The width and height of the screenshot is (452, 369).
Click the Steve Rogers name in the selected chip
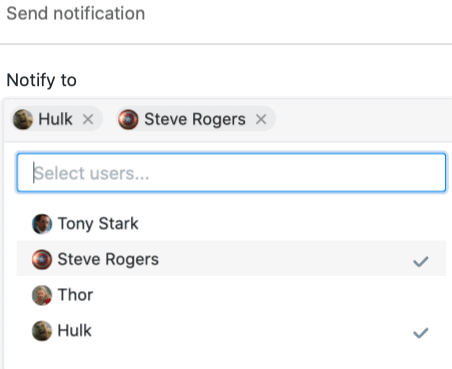195,119
